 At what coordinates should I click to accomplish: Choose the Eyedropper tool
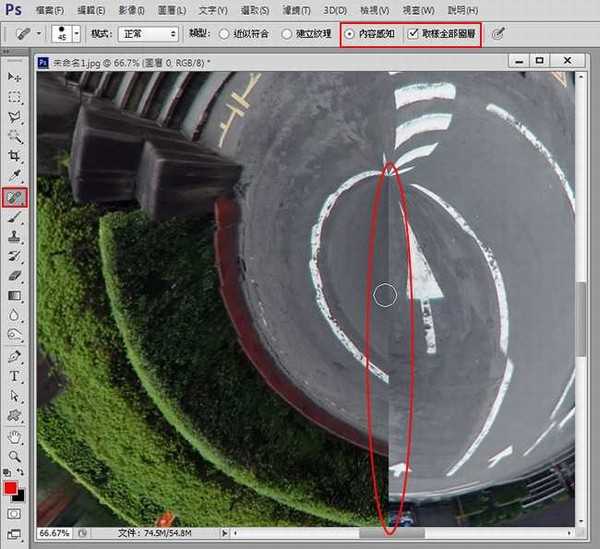pos(15,176)
